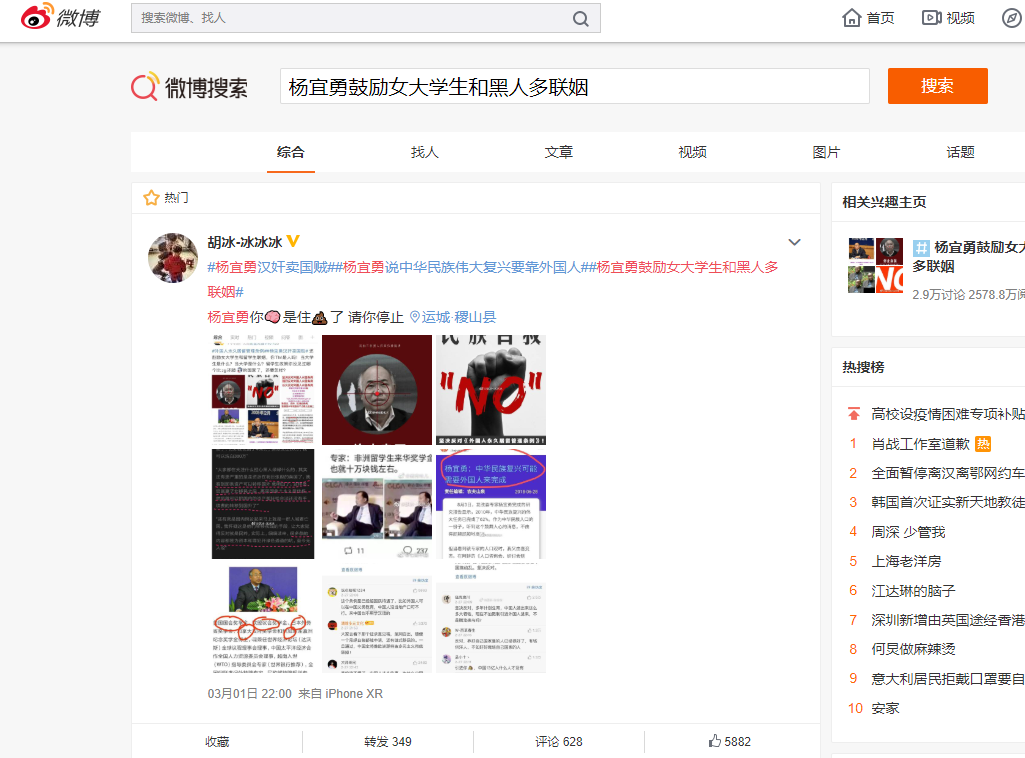This screenshot has height=758, width=1025.
Task: Click the compass discover icon in header
Action: point(1011,18)
